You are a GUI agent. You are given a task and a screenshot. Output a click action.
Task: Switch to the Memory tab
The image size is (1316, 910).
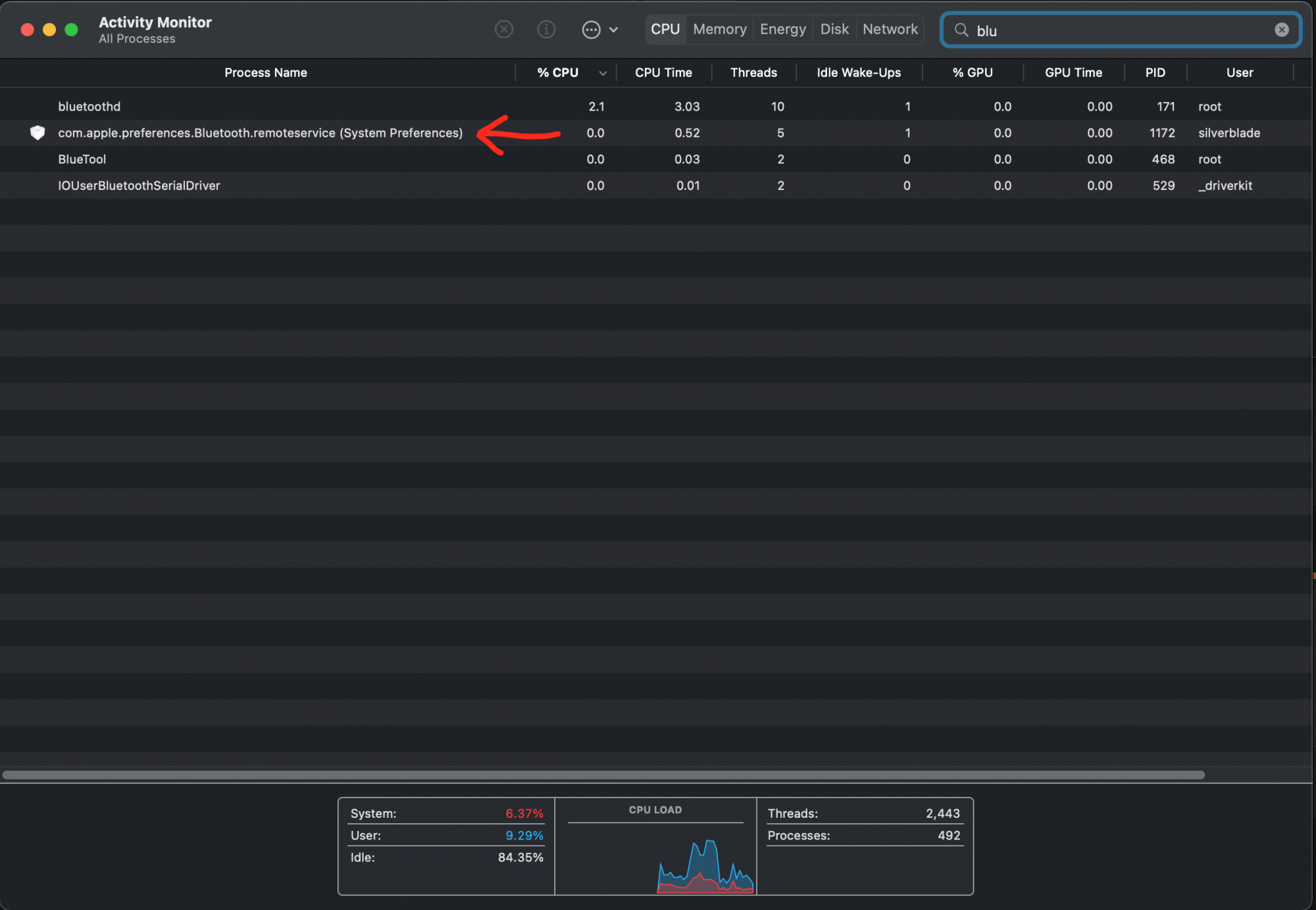pos(720,30)
